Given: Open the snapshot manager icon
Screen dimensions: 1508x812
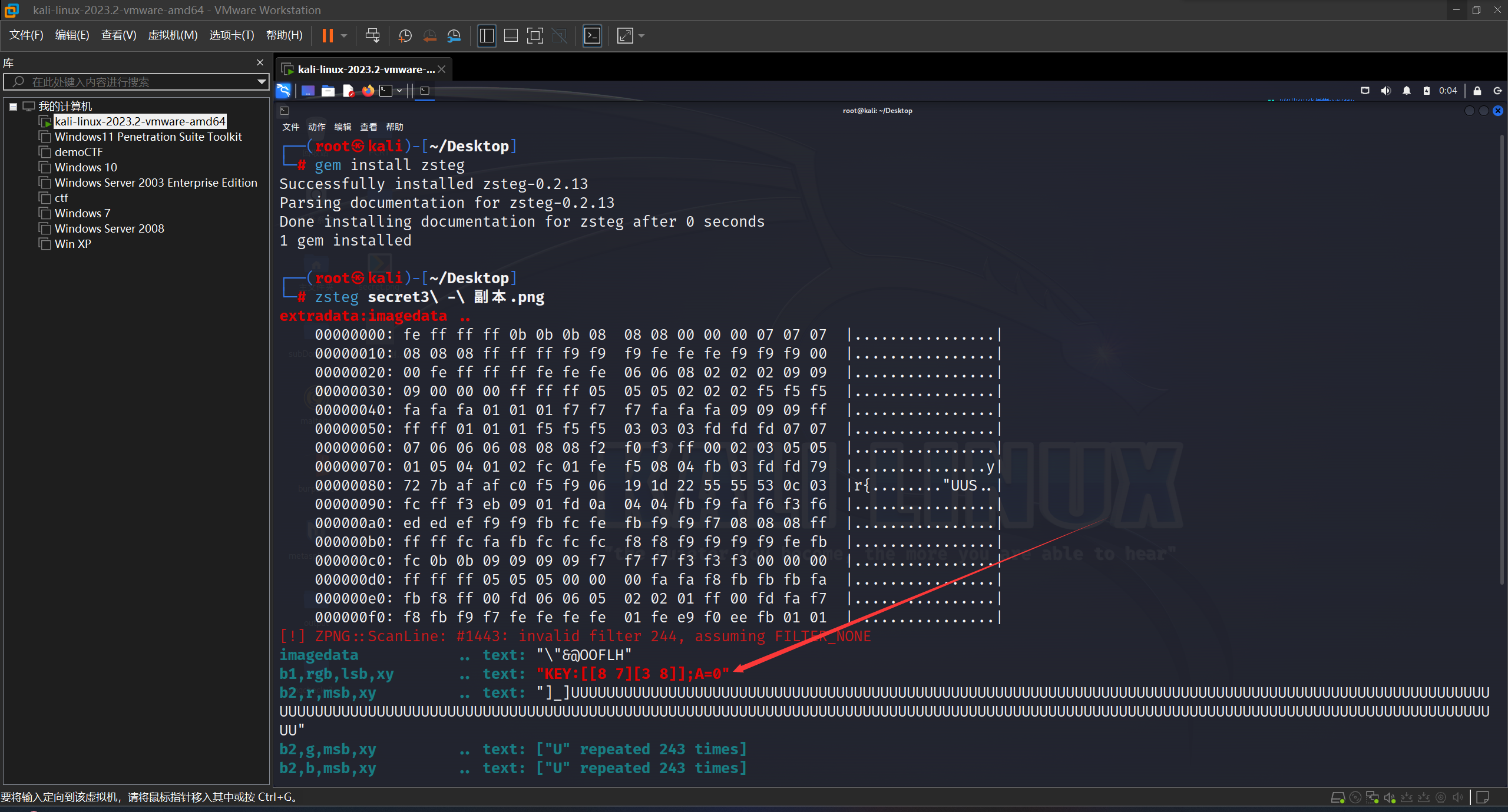Looking at the screenshot, I should click(x=454, y=36).
